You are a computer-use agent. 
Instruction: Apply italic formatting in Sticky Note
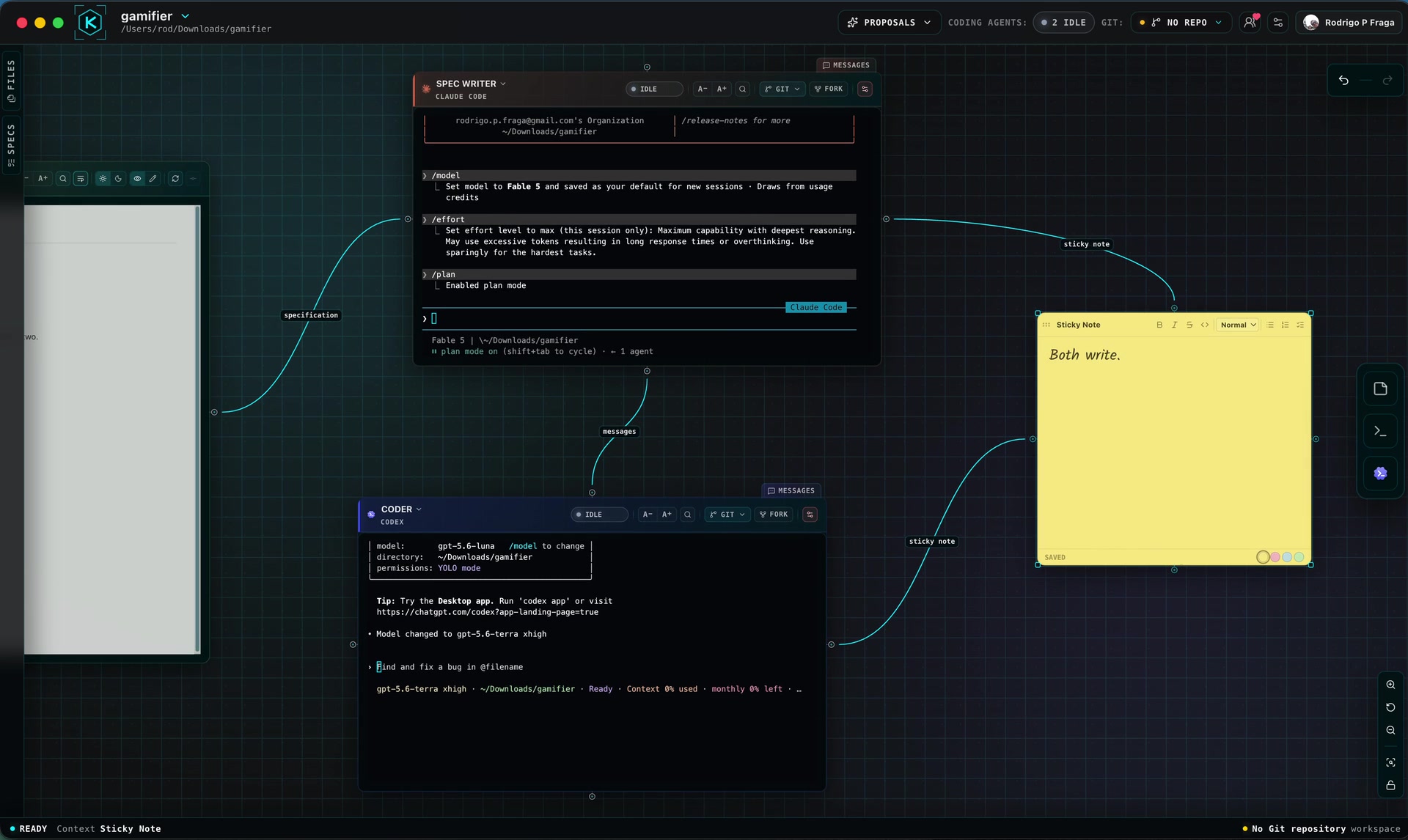tap(1174, 325)
